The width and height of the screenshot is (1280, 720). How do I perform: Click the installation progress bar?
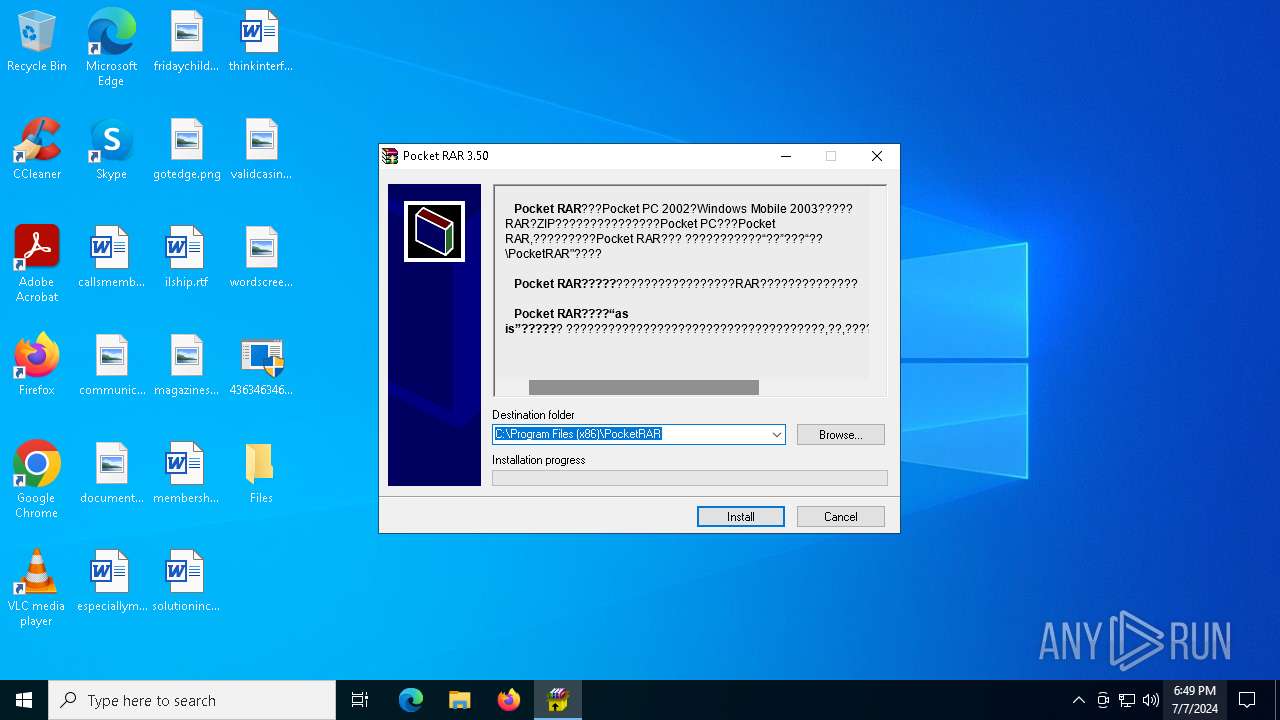coord(690,478)
